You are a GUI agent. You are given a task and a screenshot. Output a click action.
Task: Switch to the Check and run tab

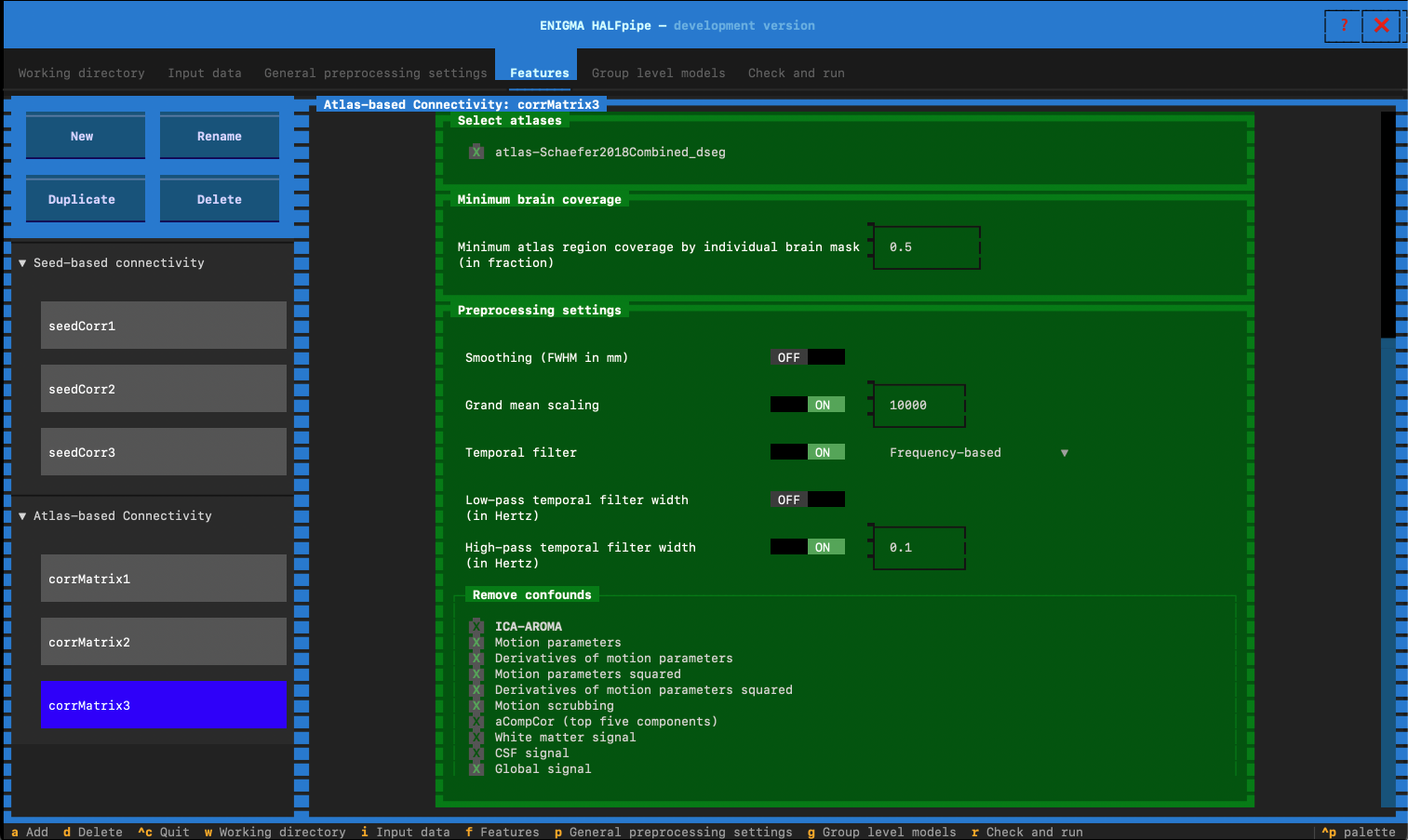[797, 73]
